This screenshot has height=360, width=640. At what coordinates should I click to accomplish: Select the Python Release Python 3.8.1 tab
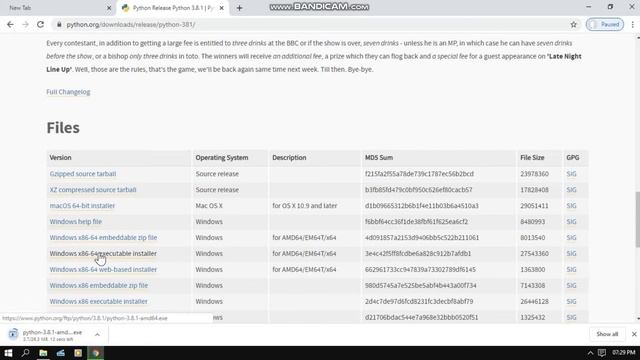[x=173, y=8]
